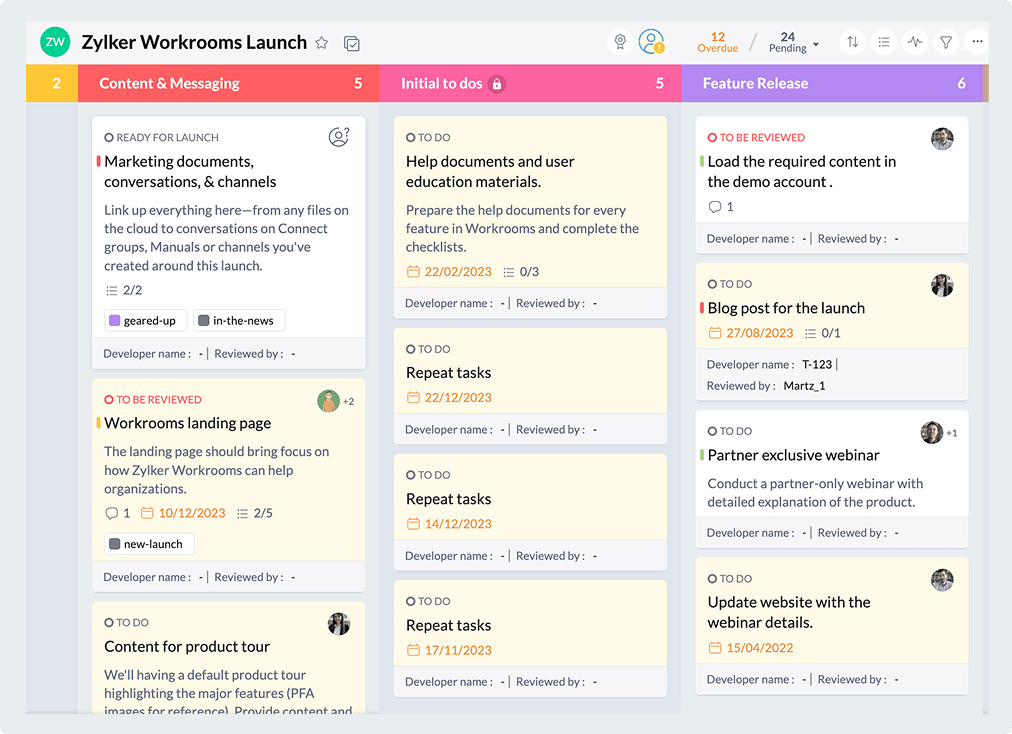Toggle READY FOR LAUNCH status circle
1012x734 pixels.
109,138
